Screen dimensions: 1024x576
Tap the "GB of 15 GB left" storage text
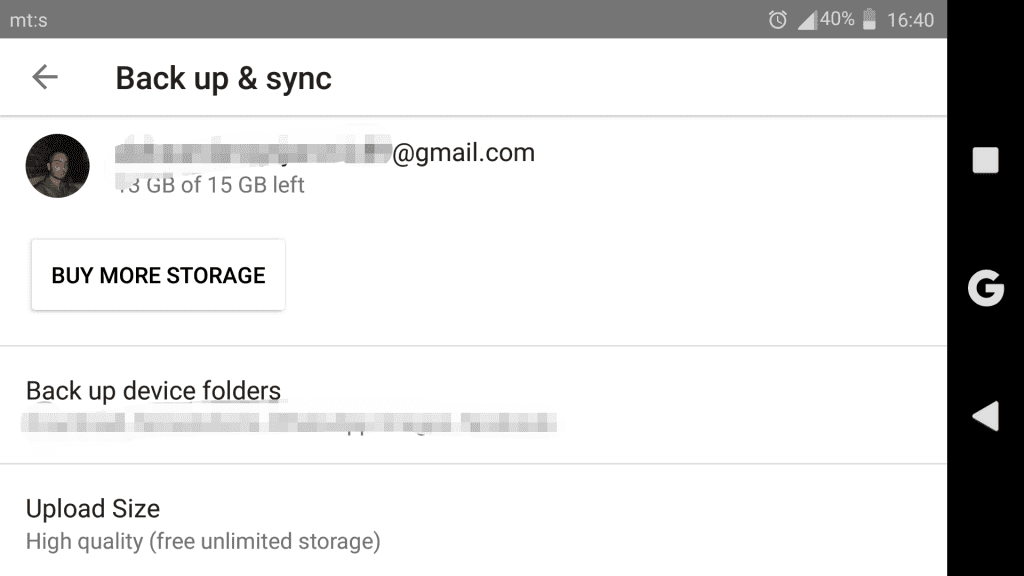coord(210,185)
